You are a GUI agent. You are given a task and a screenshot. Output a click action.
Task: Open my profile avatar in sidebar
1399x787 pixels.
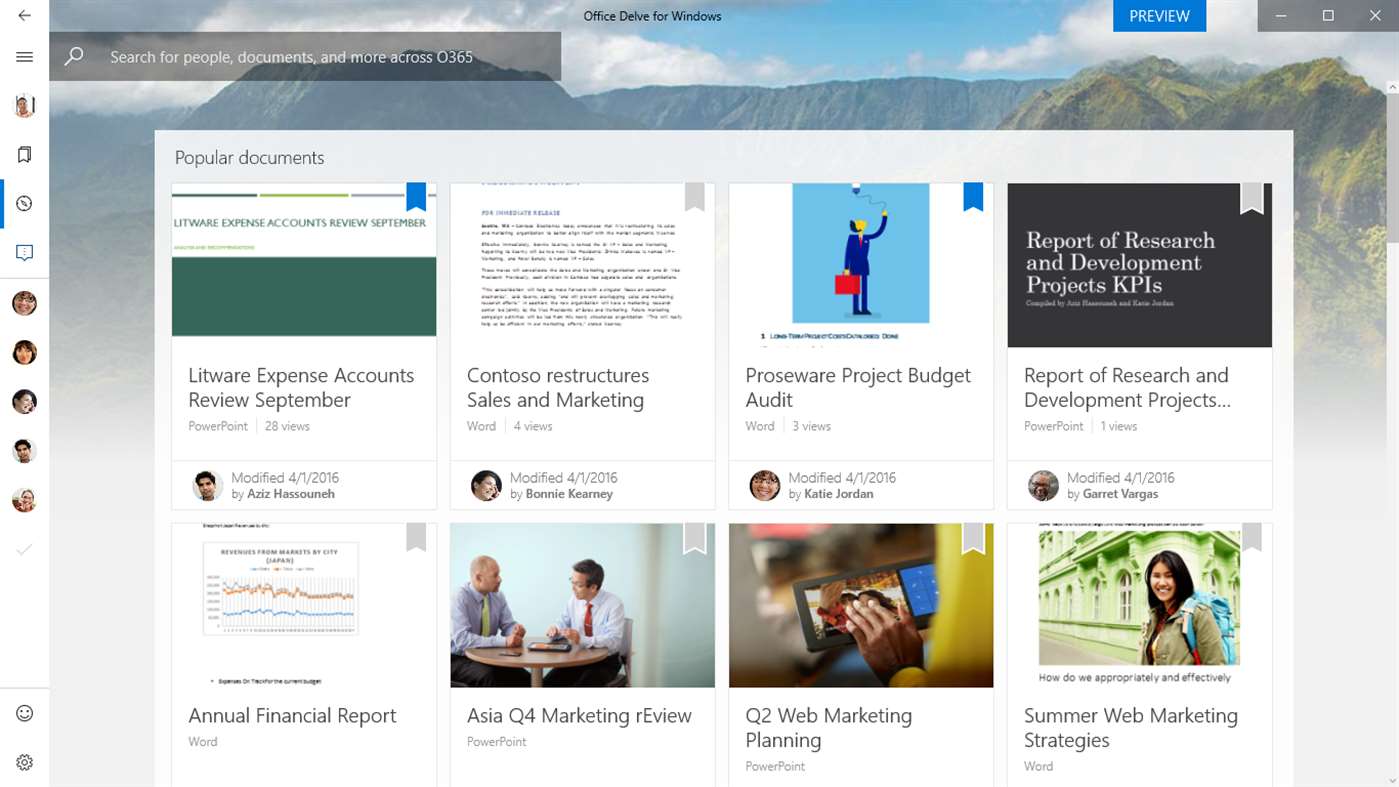click(24, 105)
